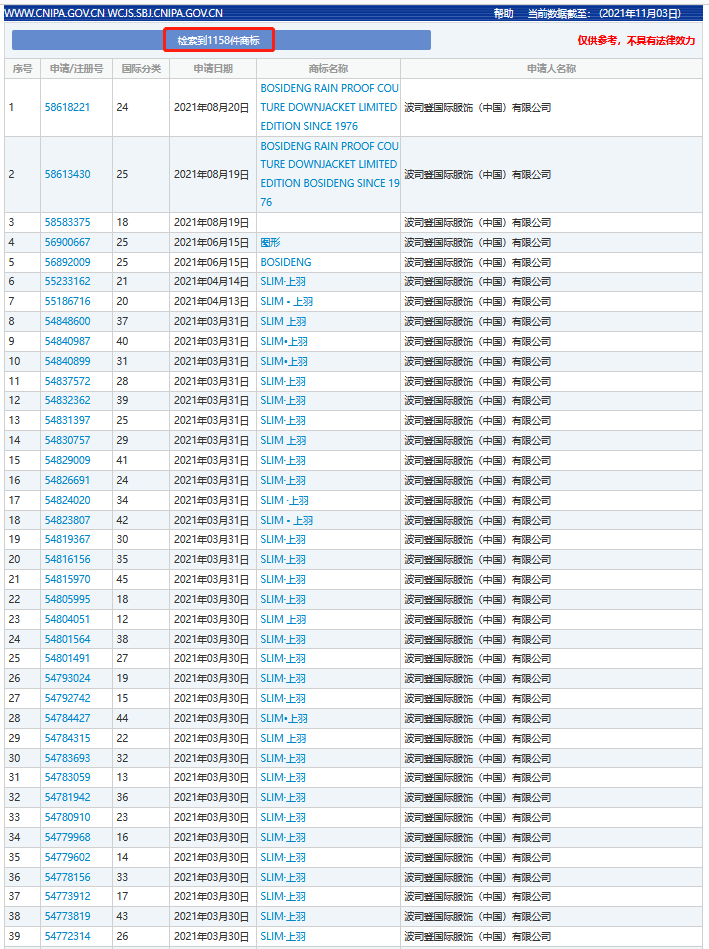Open registration number 54826691

(67, 481)
